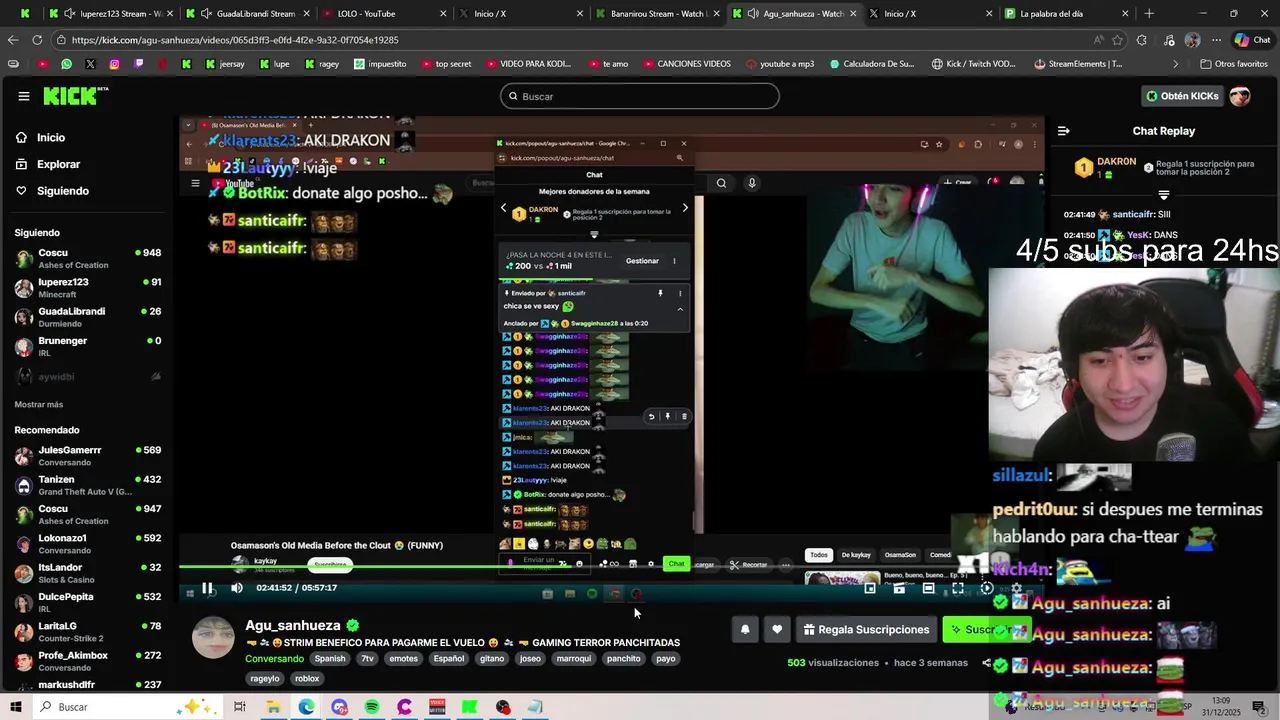Open the user profile avatar menu

click(1240, 96)
